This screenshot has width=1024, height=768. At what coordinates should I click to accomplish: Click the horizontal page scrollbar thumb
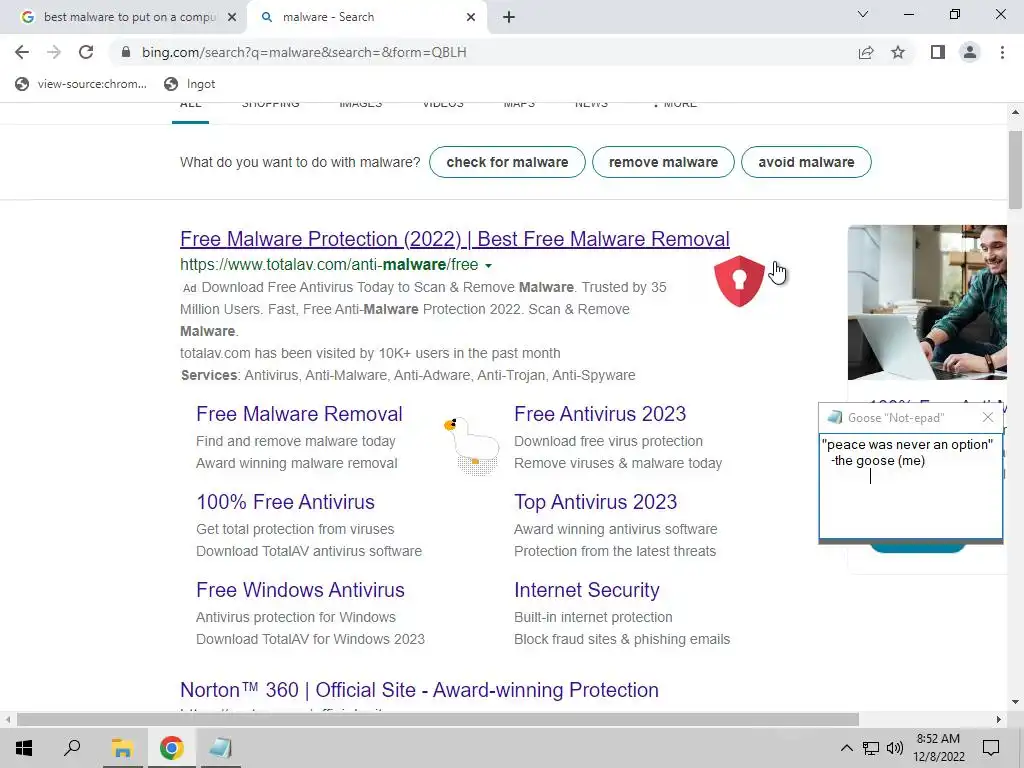point(438,720)
